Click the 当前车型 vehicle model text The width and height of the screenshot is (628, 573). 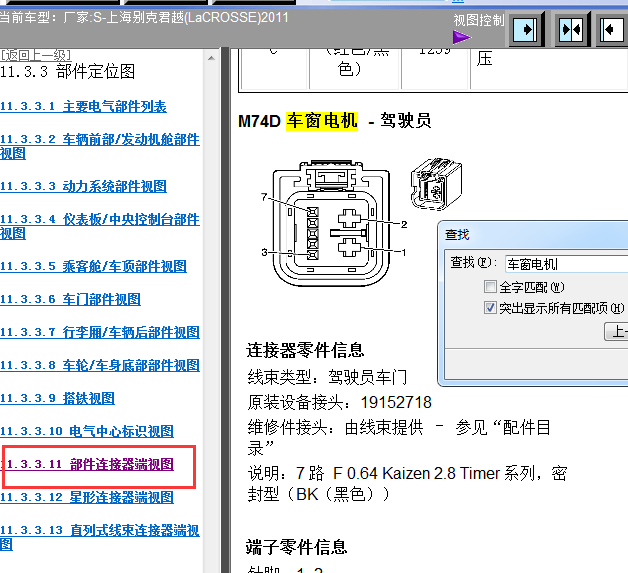144,18
